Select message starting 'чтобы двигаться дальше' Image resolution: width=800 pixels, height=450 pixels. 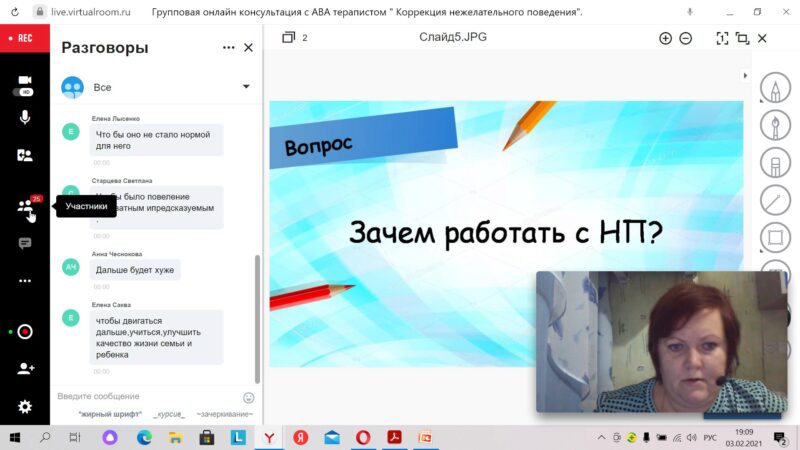point(157,337)
